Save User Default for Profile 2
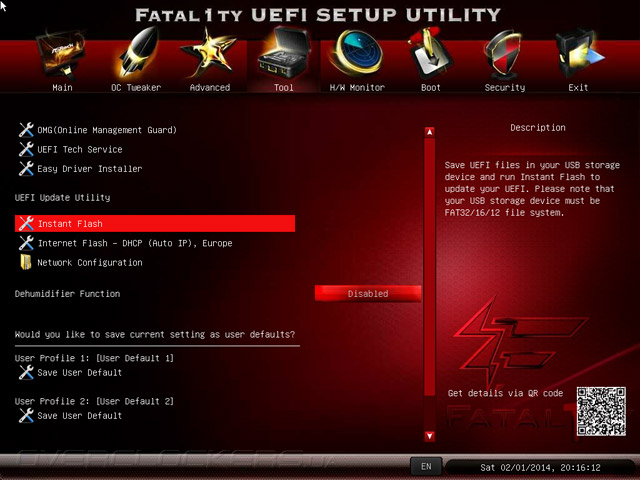The width and height of the screenshot is (640, 480). (x=80, y=416)
